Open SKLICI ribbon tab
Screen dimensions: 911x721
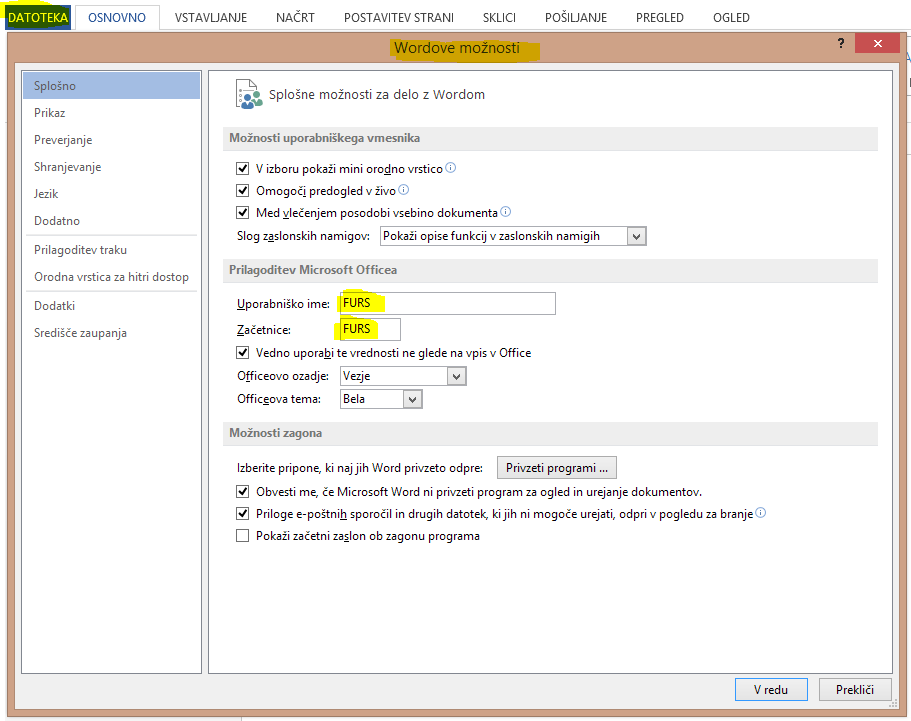click(x=499, y=17)
